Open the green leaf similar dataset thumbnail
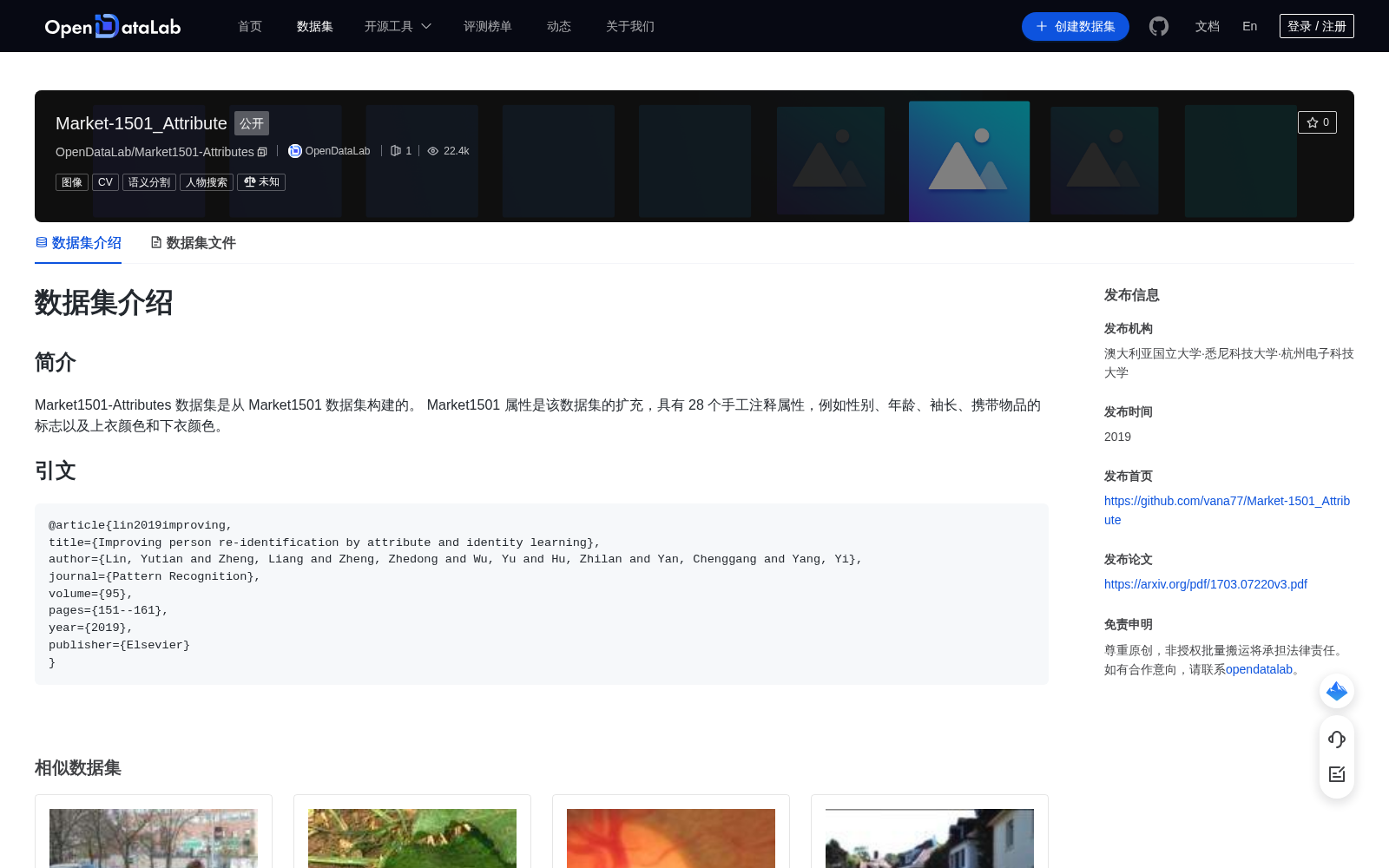1389x868 pixels. click(412, 838)
